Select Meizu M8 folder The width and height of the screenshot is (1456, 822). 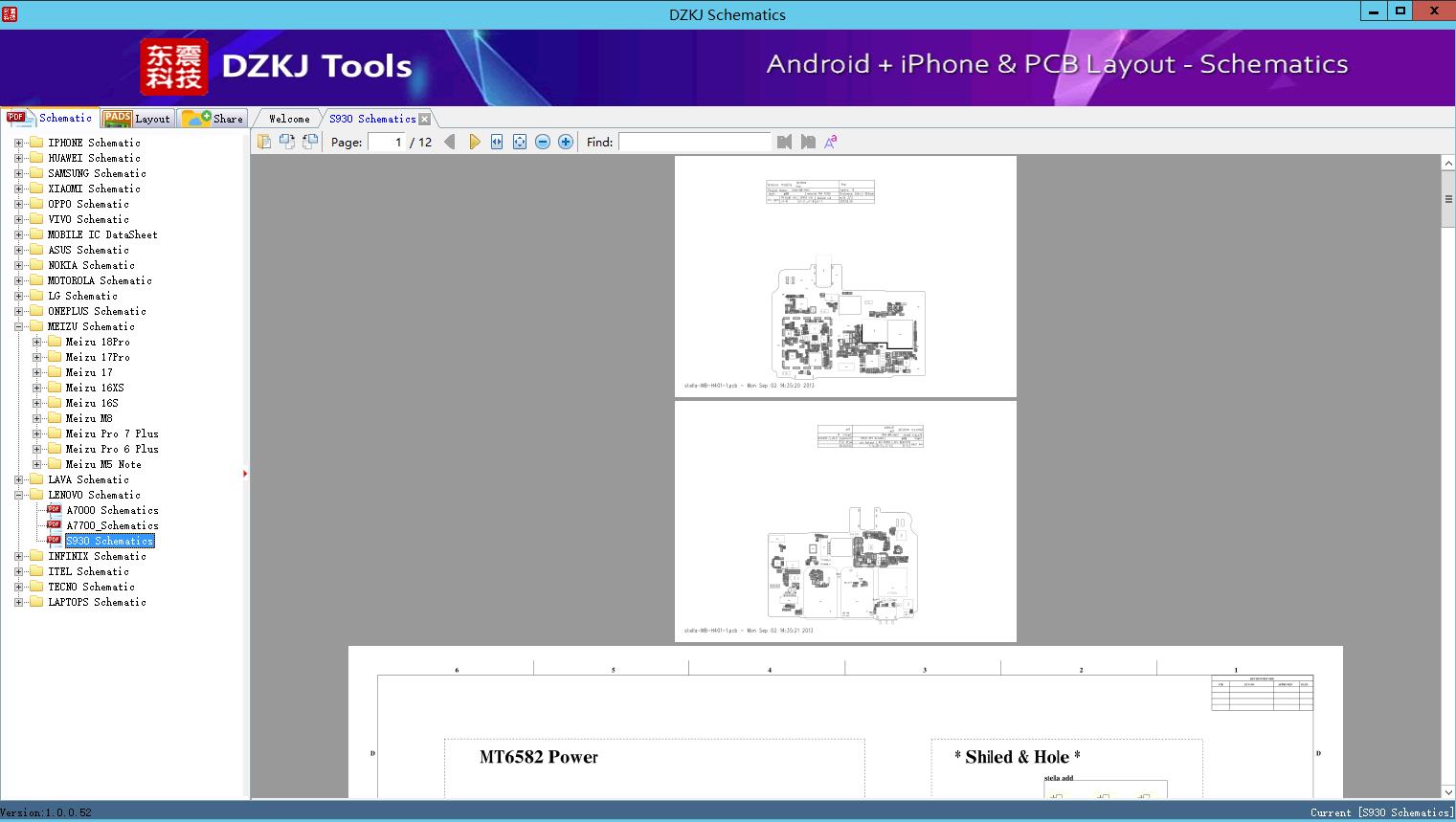[x=89, y=418]
